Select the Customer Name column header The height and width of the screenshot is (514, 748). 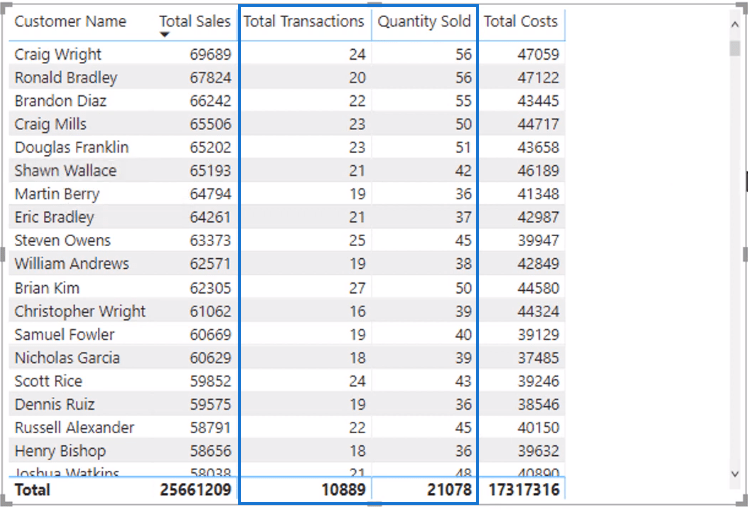[70, 21]
